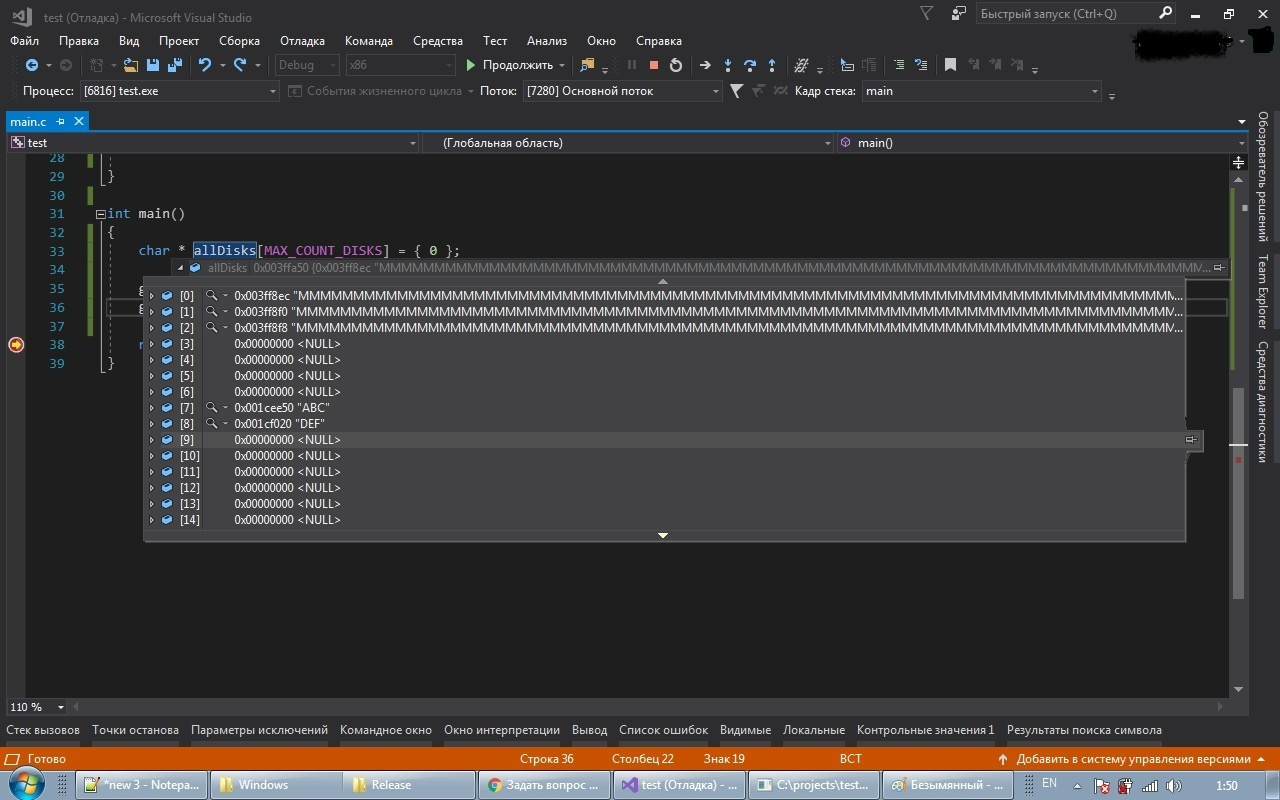Screen dimensions: 1280x800
Task: Restart debugging with circular arrow icon
Action: click(x=676, y=65)
